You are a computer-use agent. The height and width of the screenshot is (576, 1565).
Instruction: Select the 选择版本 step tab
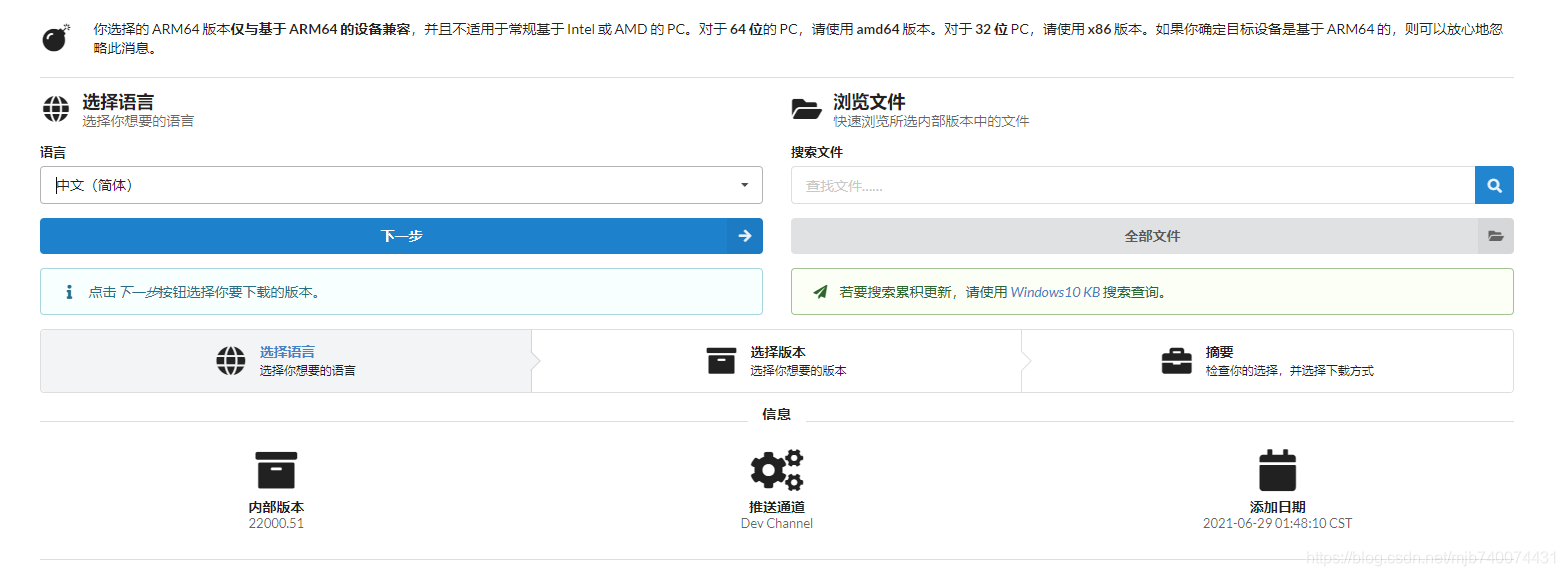(x=777, y=361)
